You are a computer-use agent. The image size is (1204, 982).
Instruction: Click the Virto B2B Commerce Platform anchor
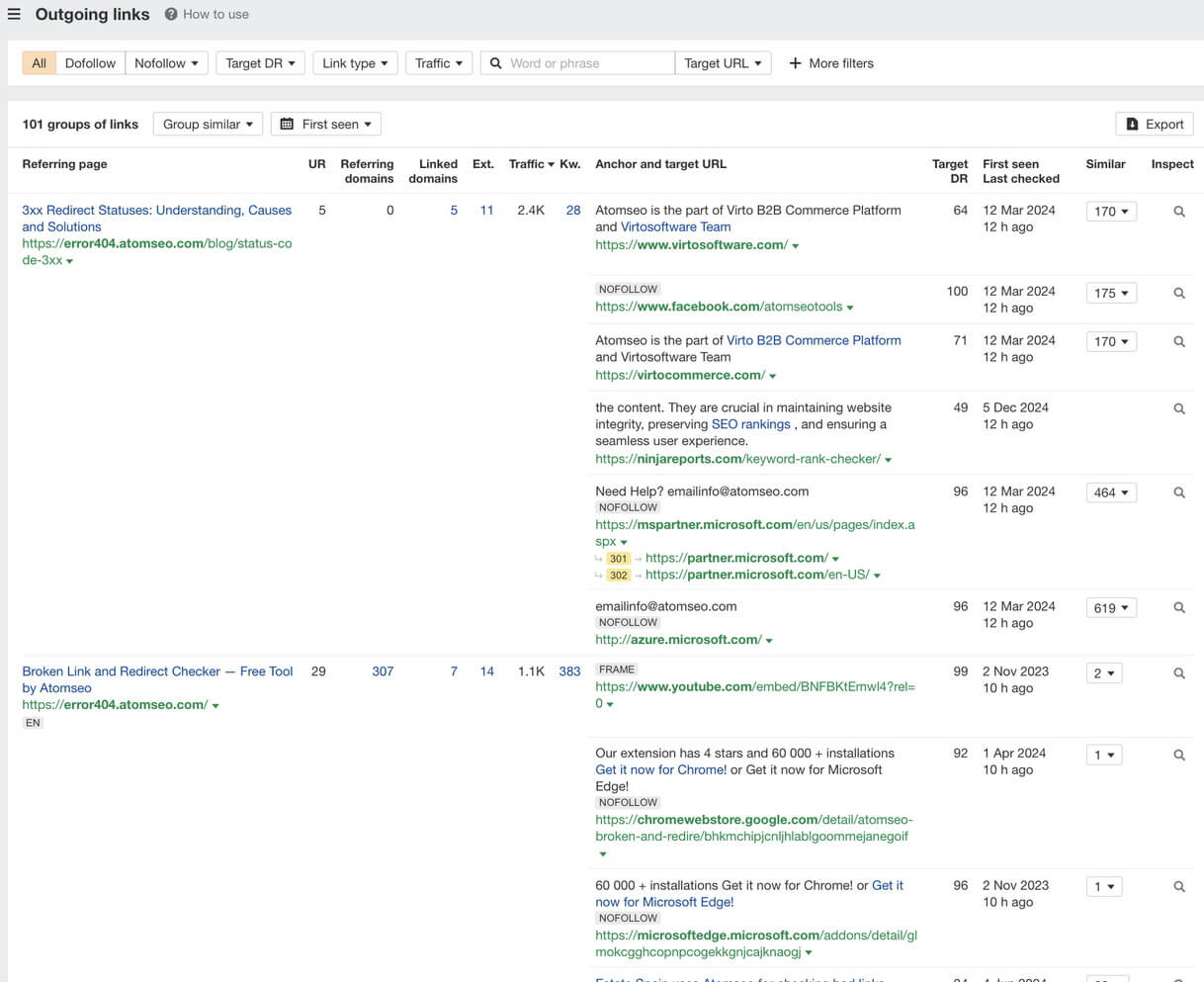point(814,340)
